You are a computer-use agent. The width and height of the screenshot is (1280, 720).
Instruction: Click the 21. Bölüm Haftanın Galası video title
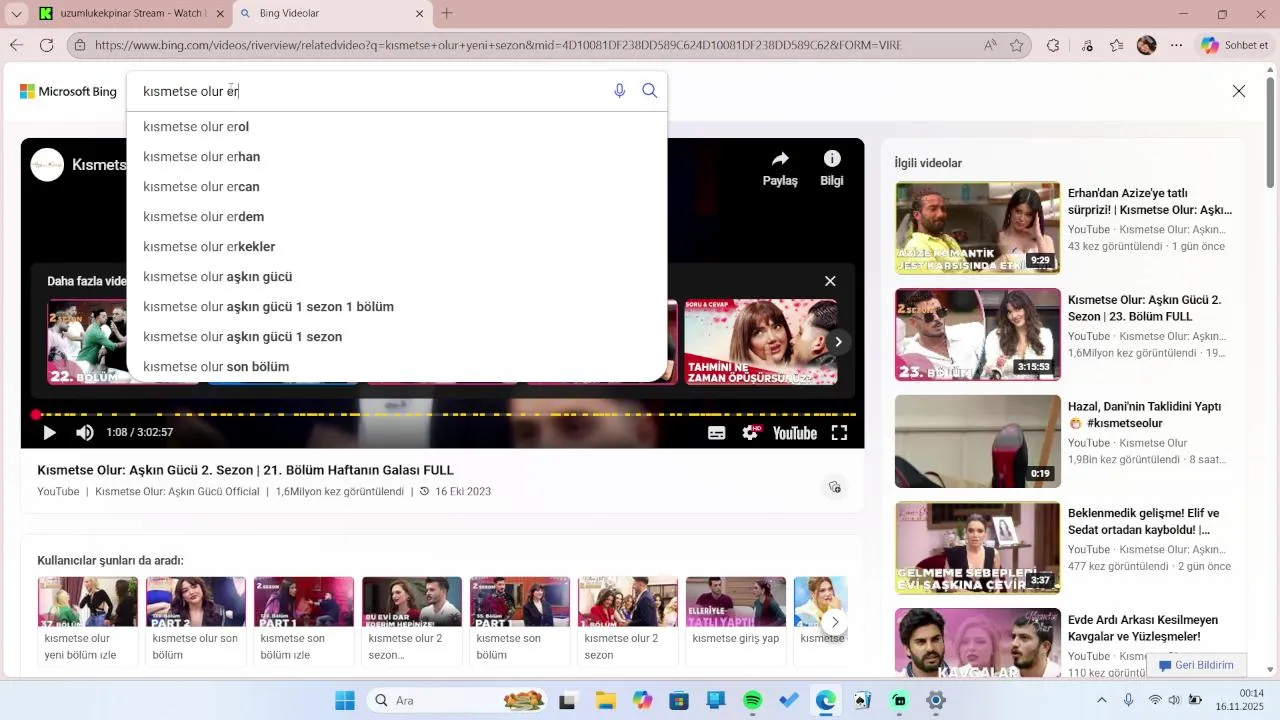pyautogui.click(x=245, y=470)
